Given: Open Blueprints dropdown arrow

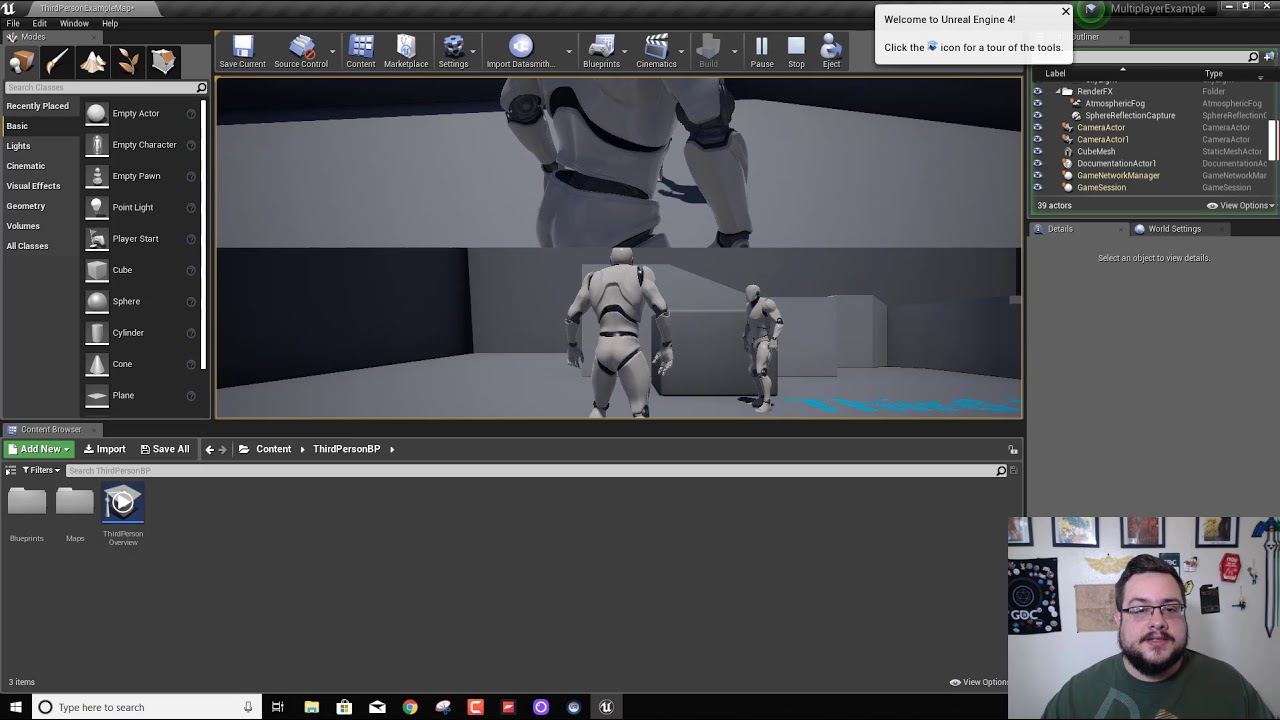Looking at the screenshot, I should point(625,52).
